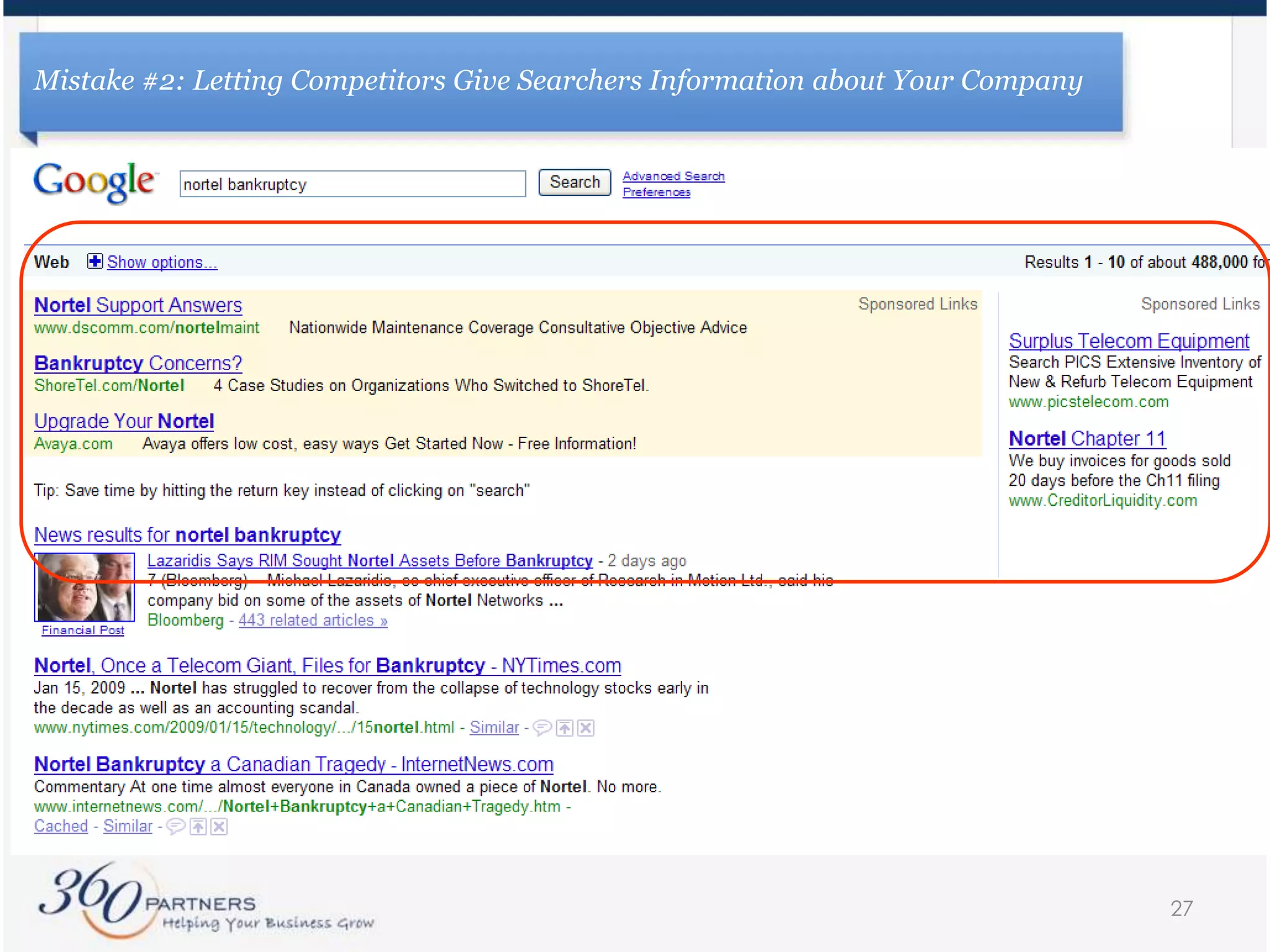Viewport: 1270px width, 952px height.
Task: Select the Web tab label
Action: click(51, 262)
